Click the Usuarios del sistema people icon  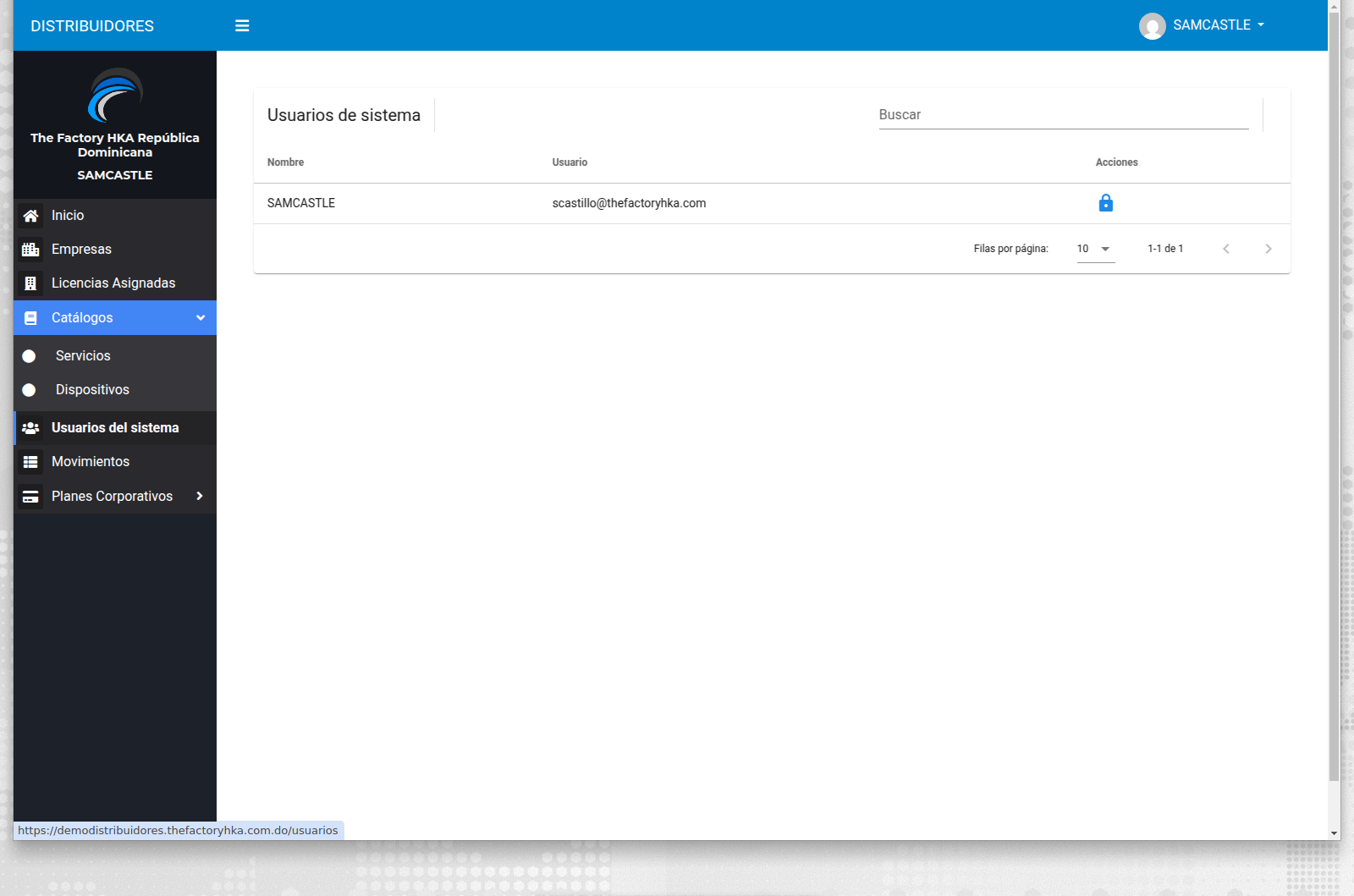point(30,428)
